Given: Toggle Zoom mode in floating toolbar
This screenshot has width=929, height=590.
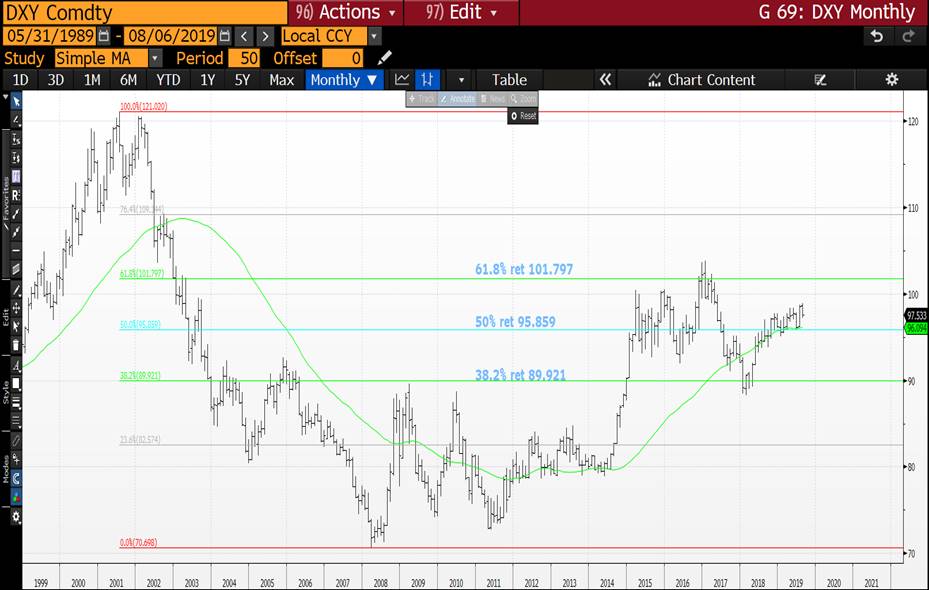Looking at the screenshot, I should (523, 99).
